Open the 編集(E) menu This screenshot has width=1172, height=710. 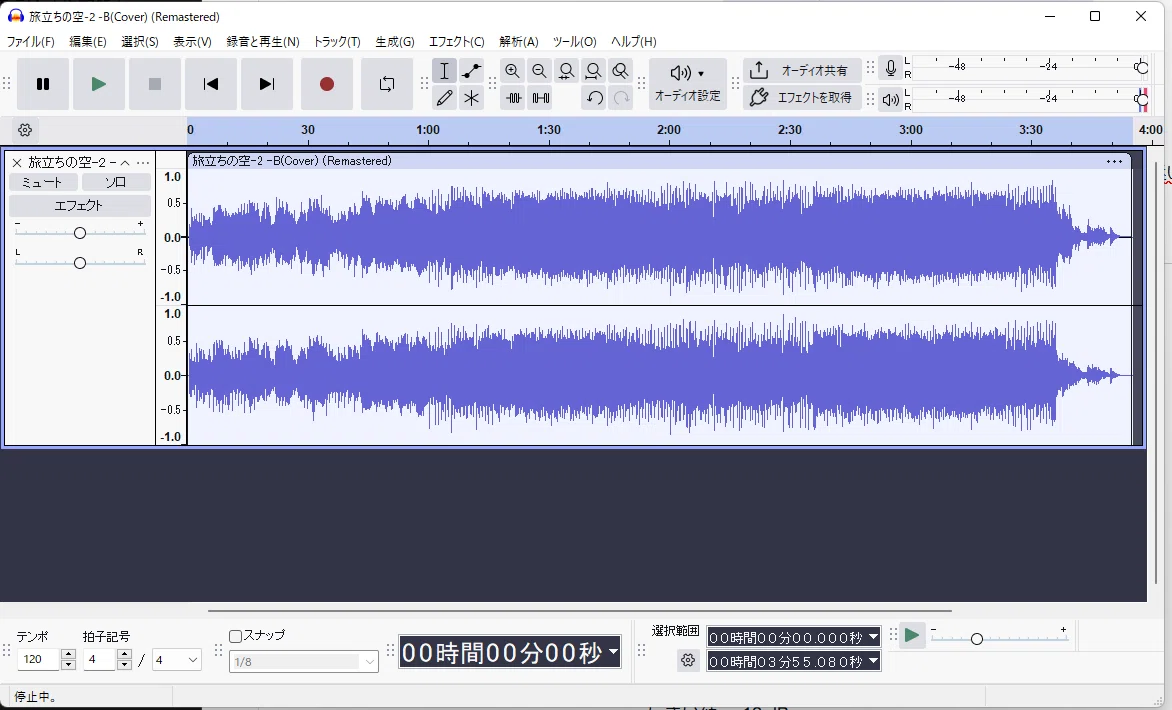(87, 42)
